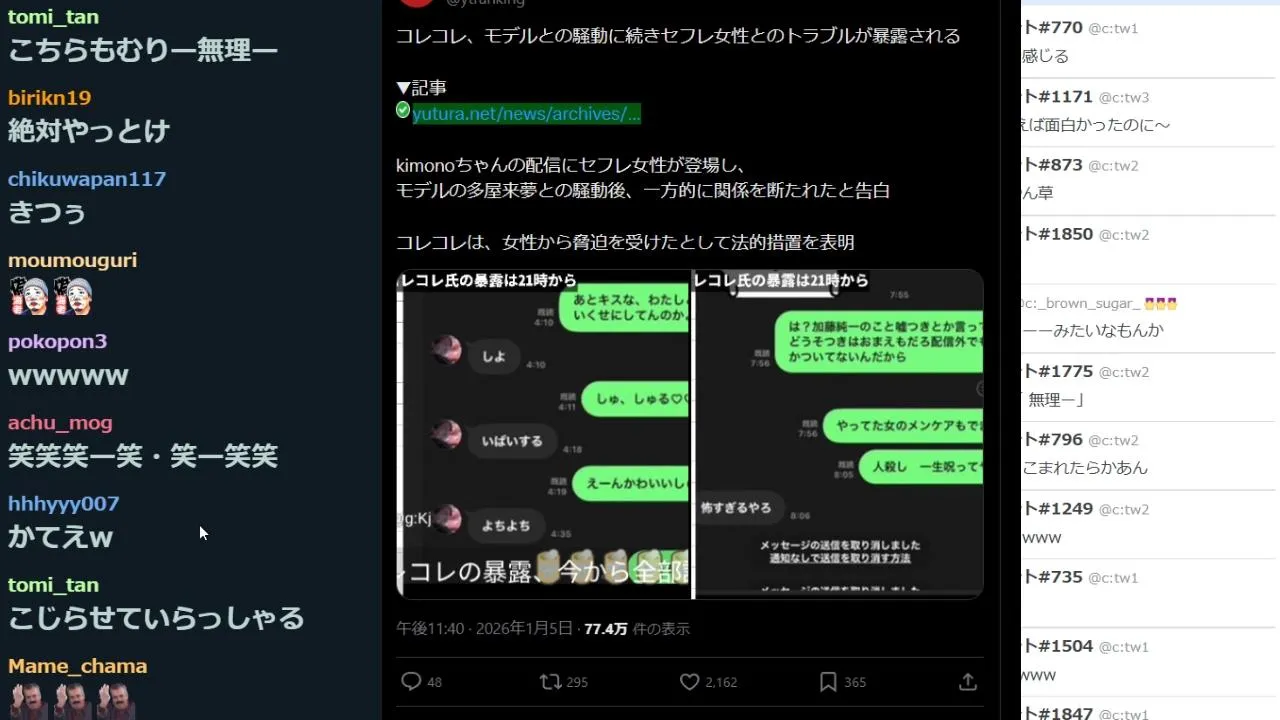The image size is (1280, 720).
Task: Like the tweet with heart icon
Action: [689, 682]
